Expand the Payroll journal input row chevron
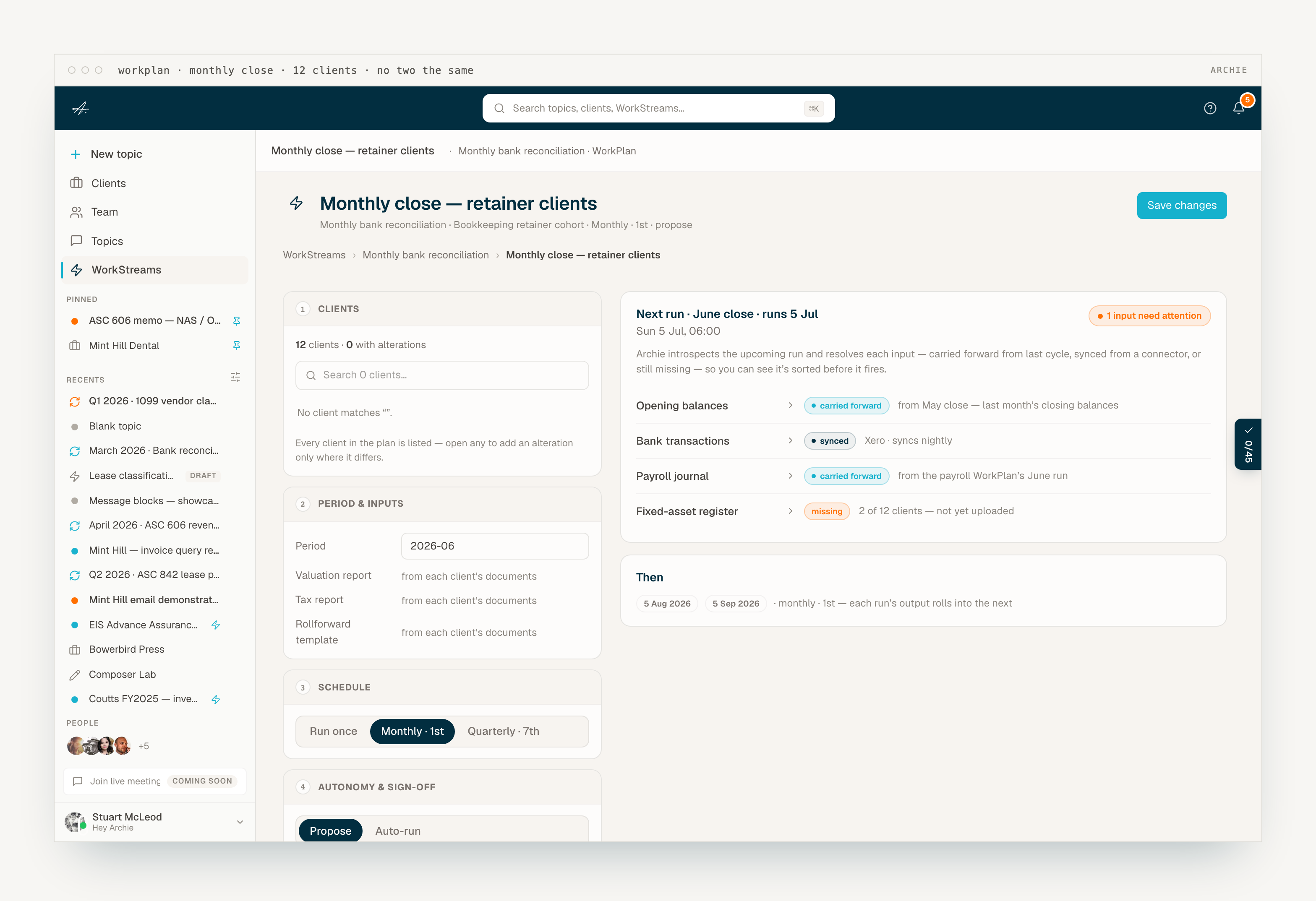The image size is (1316, 901). pos(790,476)
